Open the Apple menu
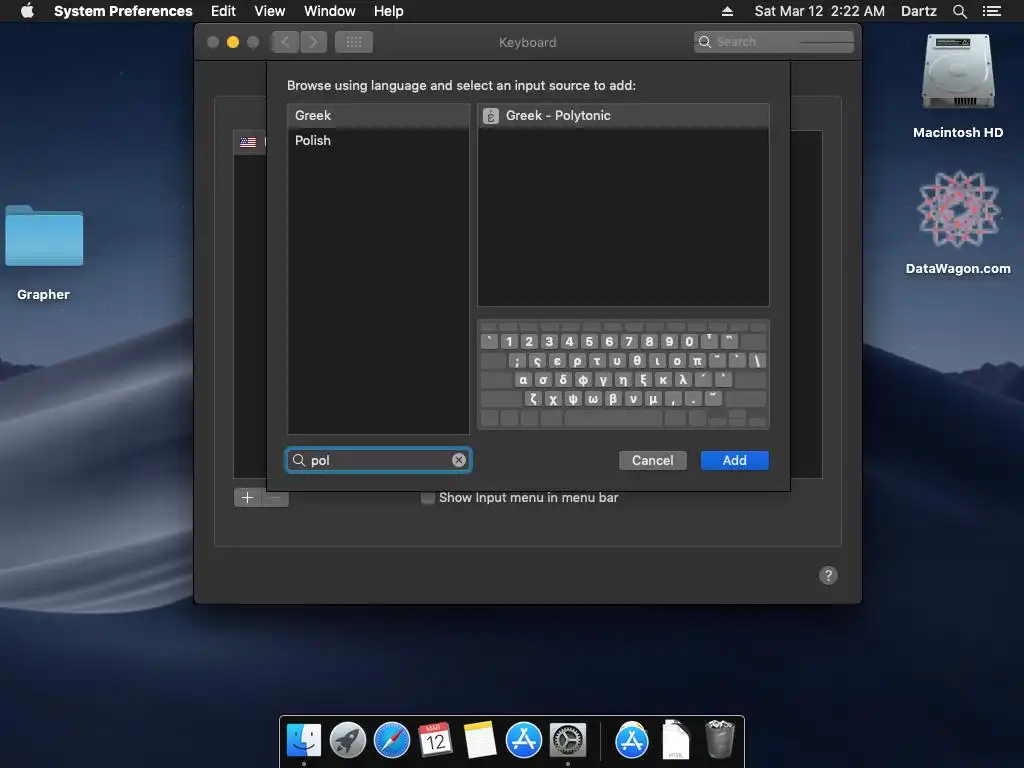 point(27,11)
